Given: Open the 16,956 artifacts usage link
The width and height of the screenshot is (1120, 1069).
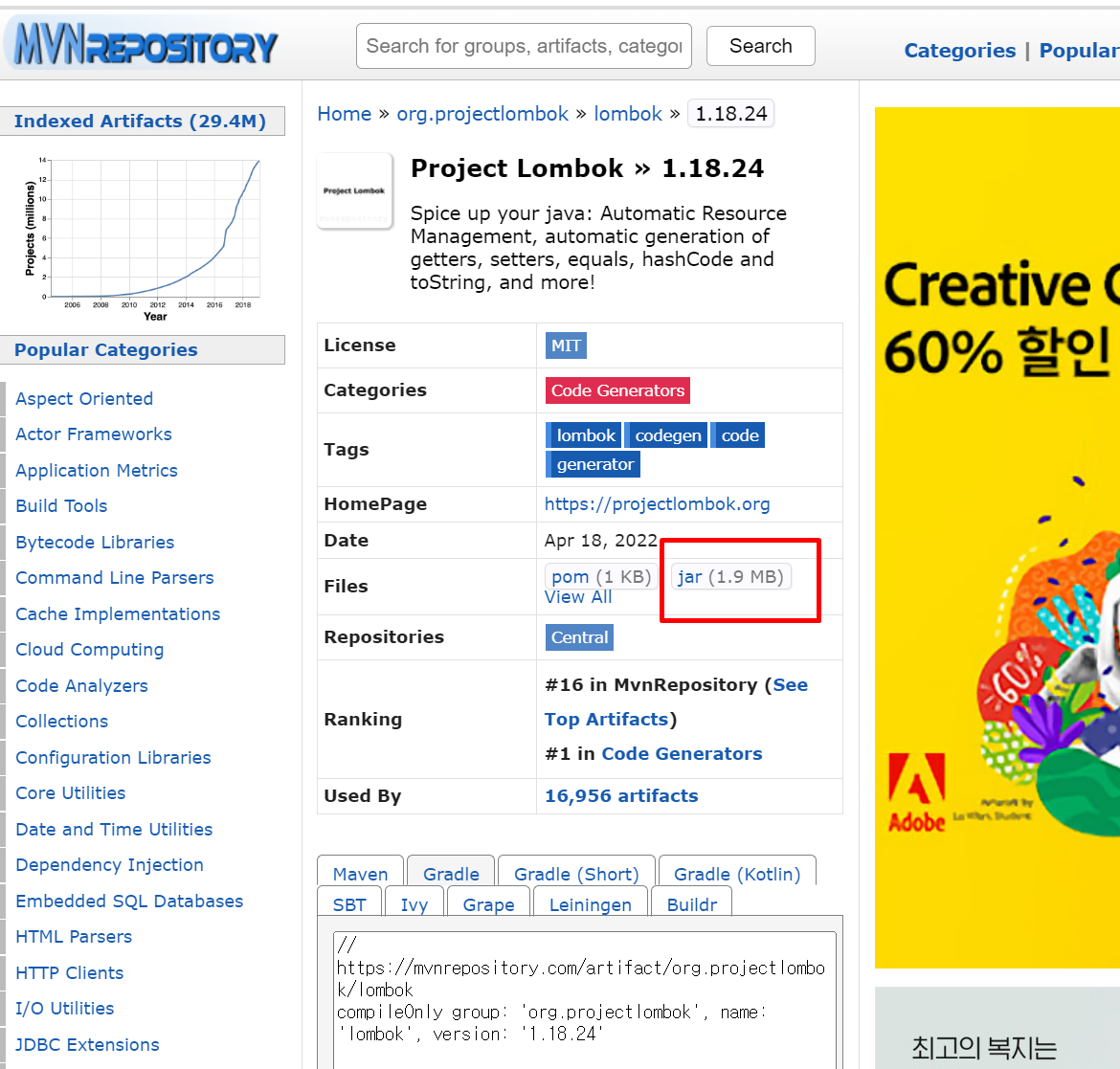Looking at the screenshot, I should (621, 796).
